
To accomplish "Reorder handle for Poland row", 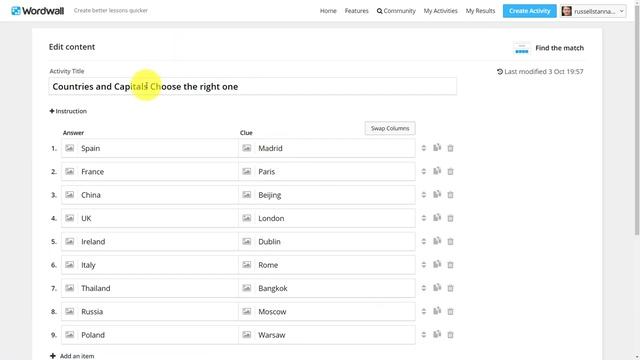I will (x=424, y=335).
